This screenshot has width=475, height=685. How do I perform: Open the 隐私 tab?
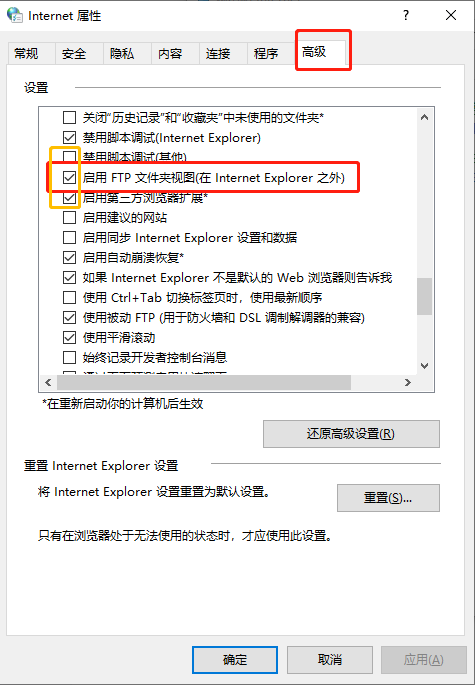[122, 54]
